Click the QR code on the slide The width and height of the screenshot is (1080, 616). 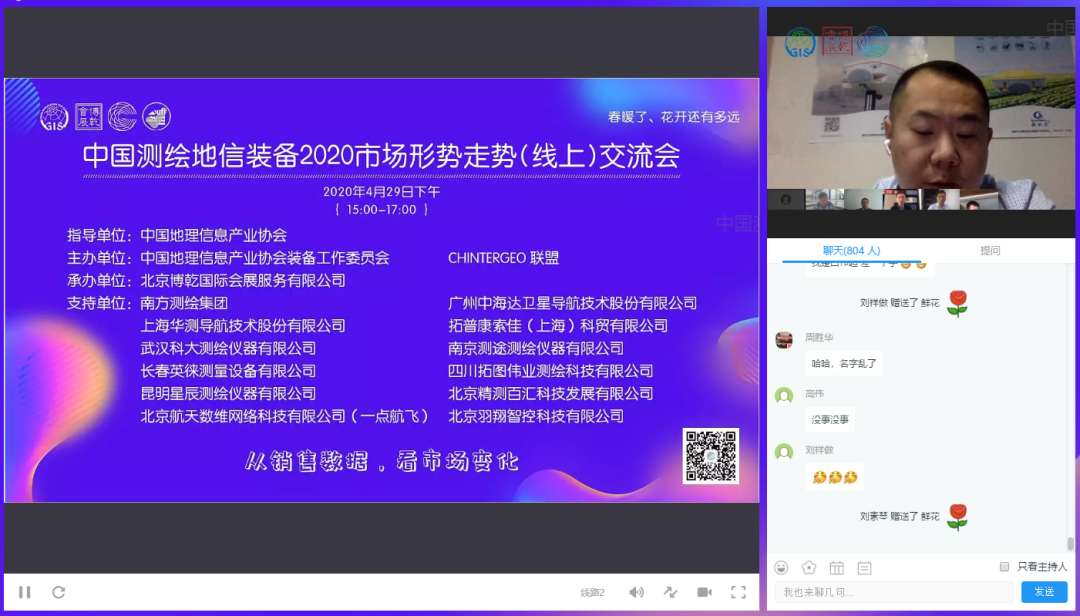pos(710,456)
